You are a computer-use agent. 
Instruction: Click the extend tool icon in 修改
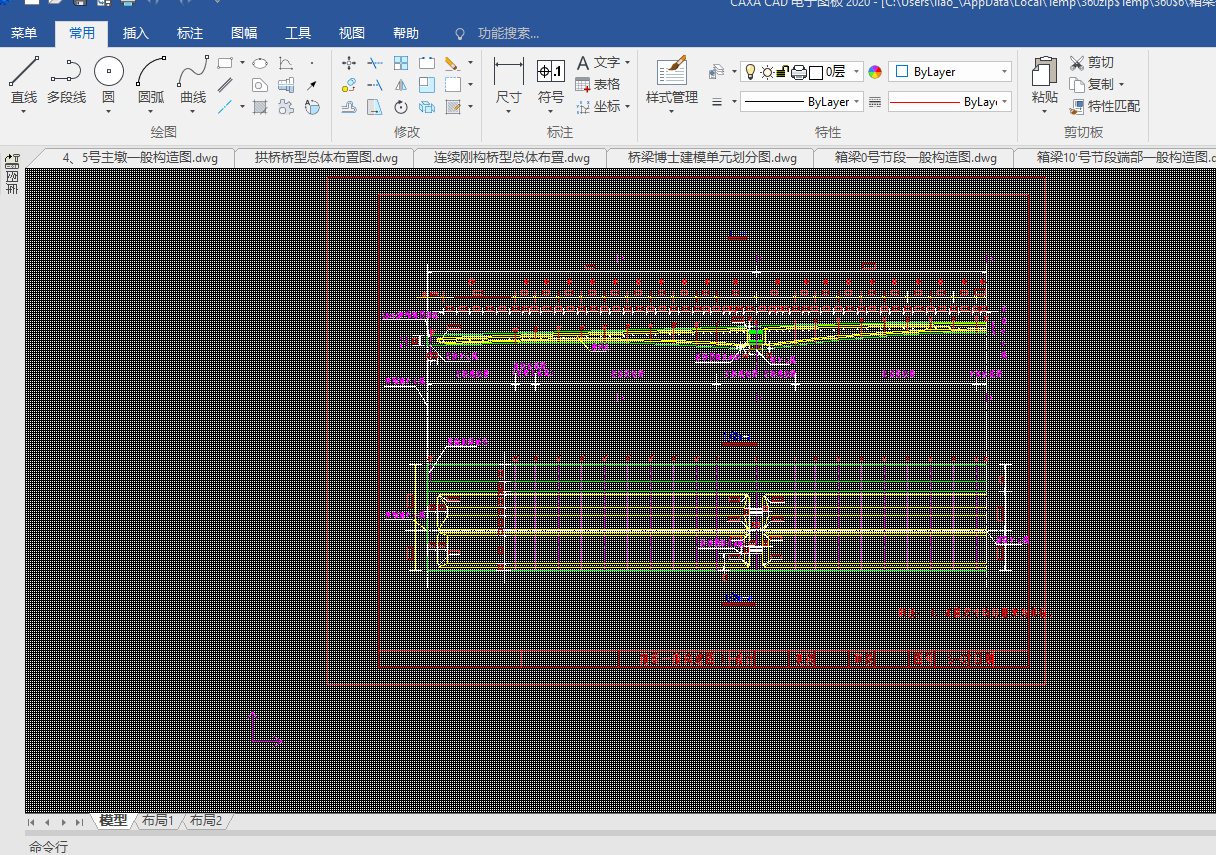click(375, 85)
